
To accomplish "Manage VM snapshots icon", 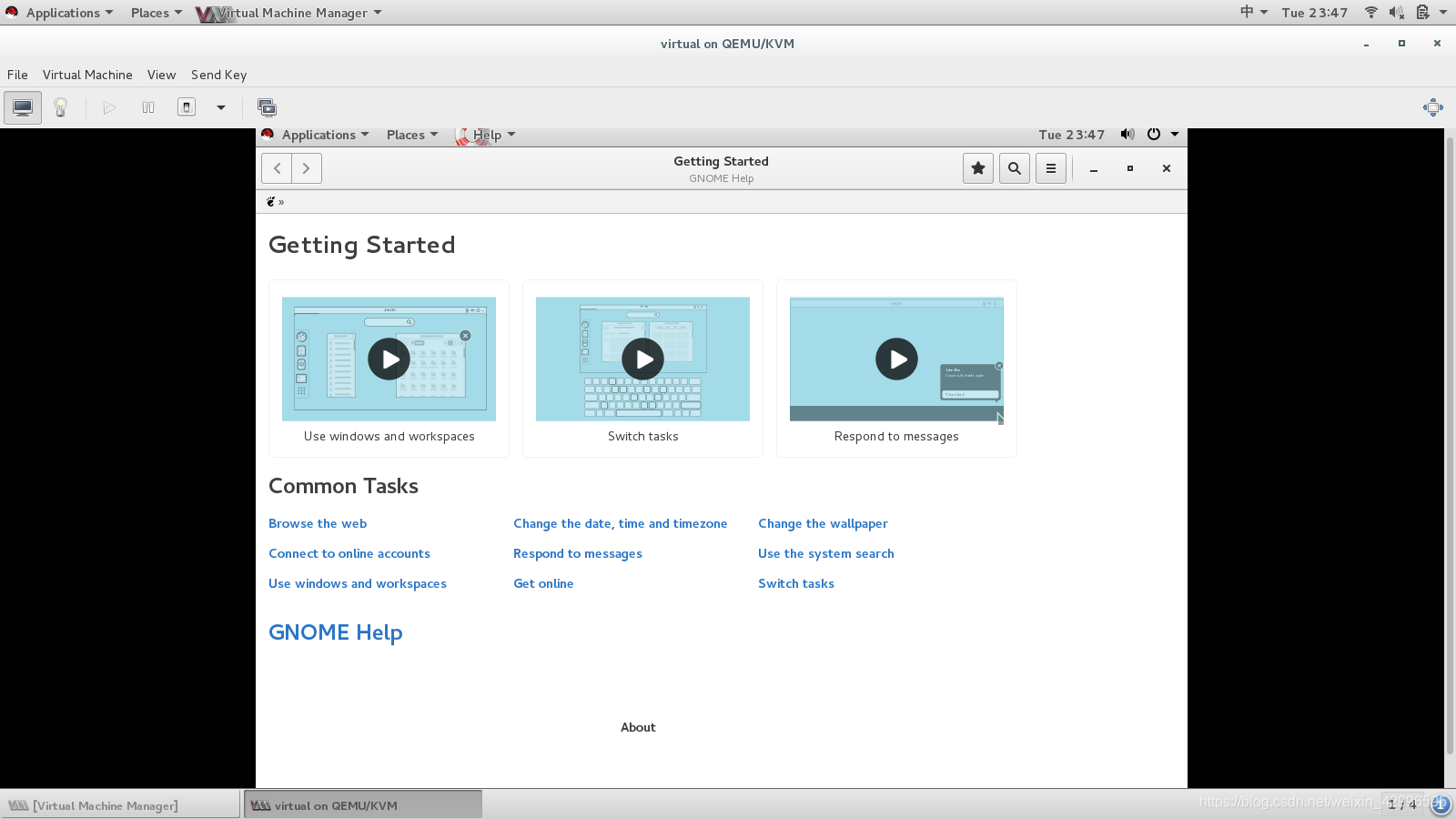I will pyautogui.click(x=267, y=107).
